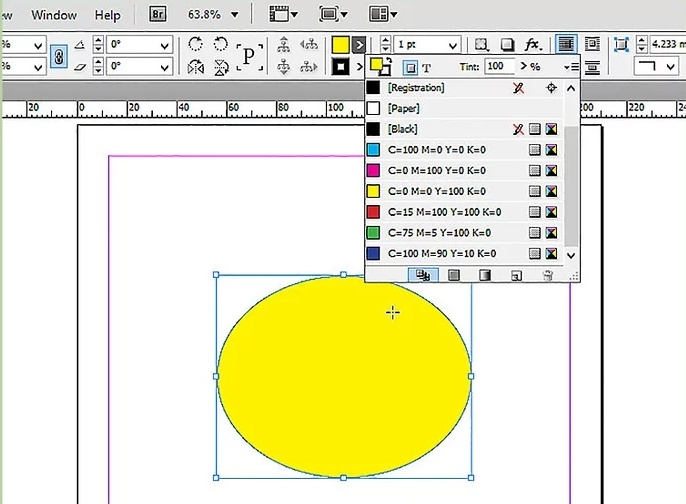Screen dimensions: 686x504
Task: Select the C=0 M=0 Y=100 K=0 yellow swatch
Action: pos(464,191)
